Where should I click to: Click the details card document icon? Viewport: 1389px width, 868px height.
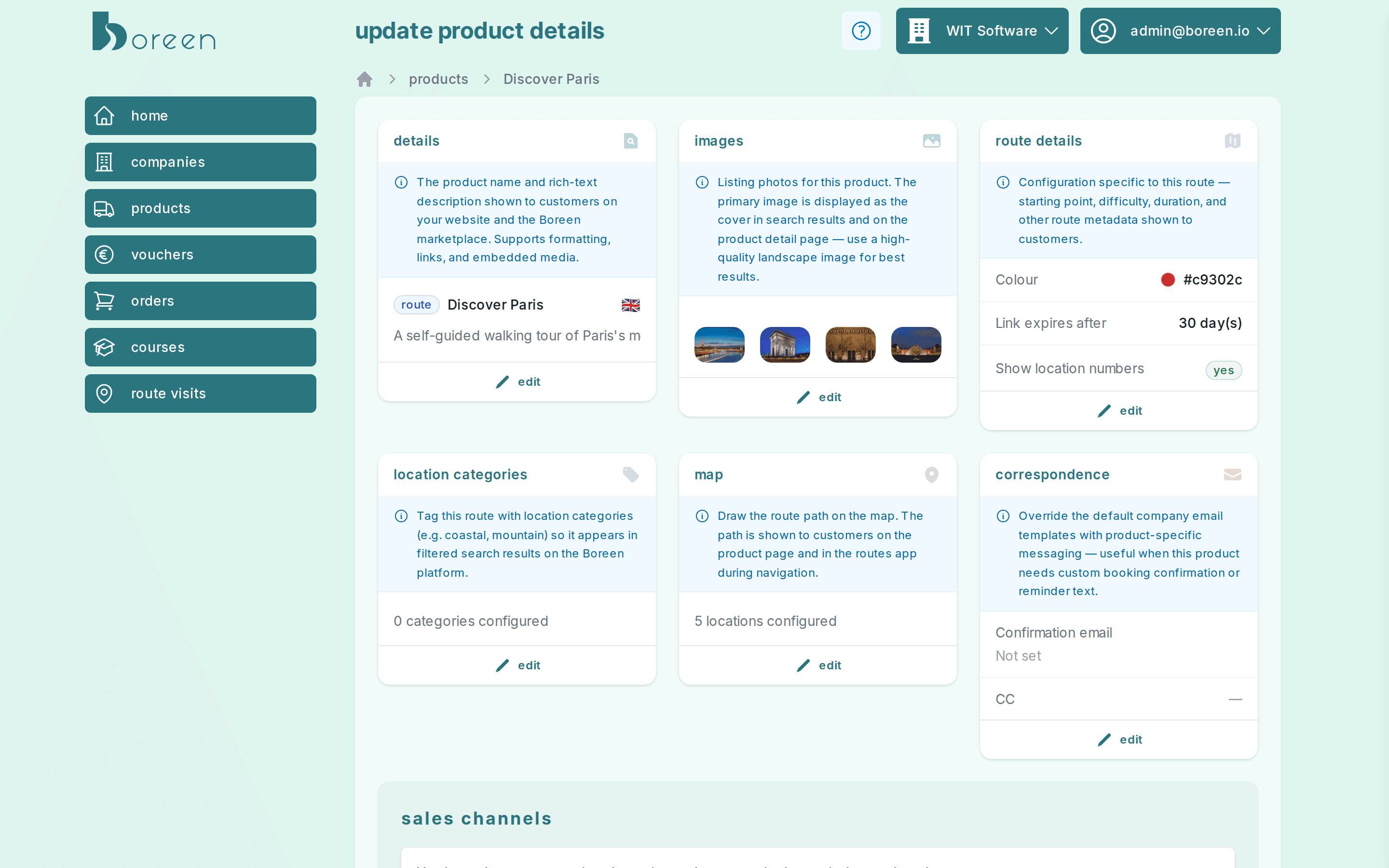630,141
